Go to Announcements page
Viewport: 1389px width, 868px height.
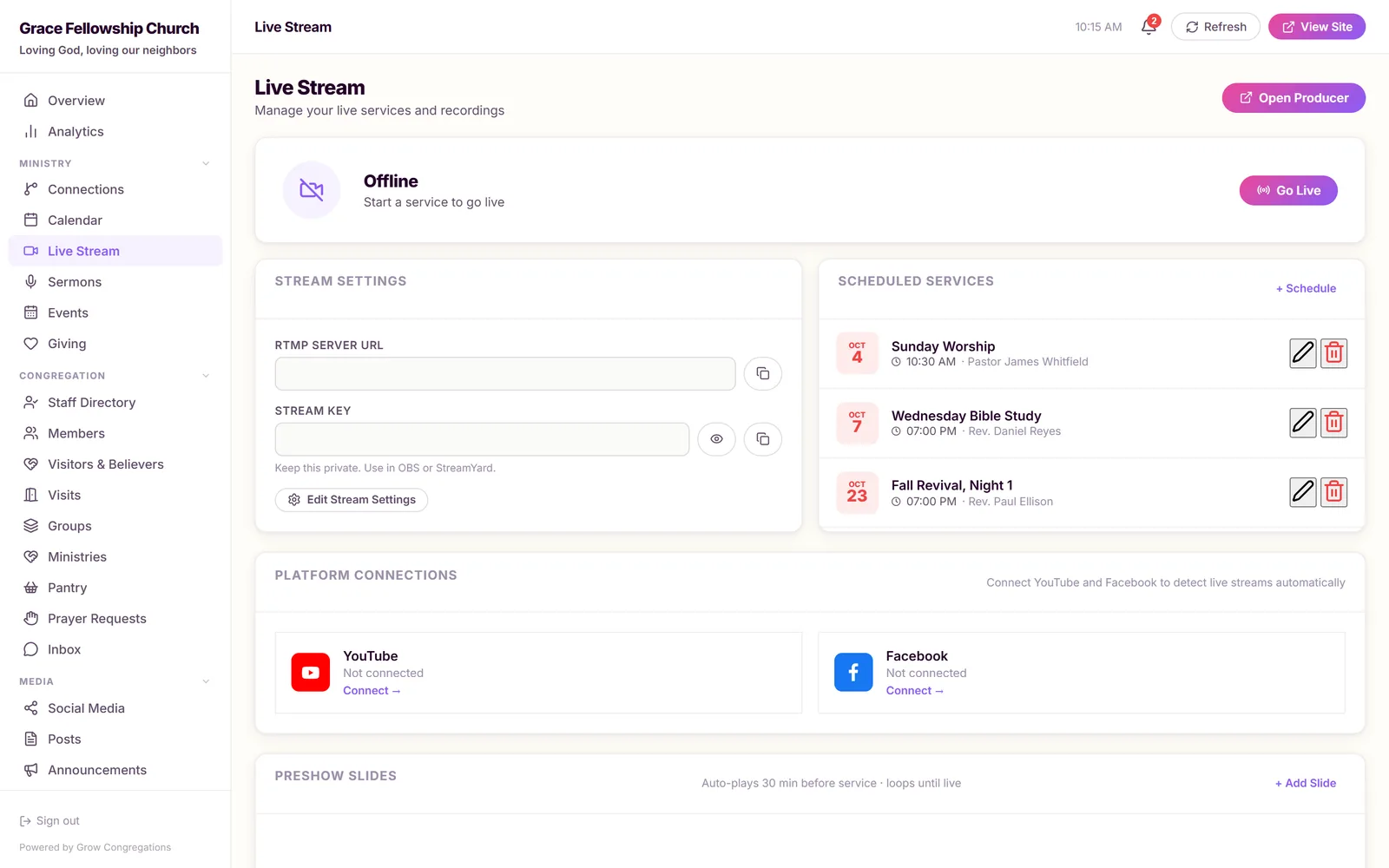point(115,770)
